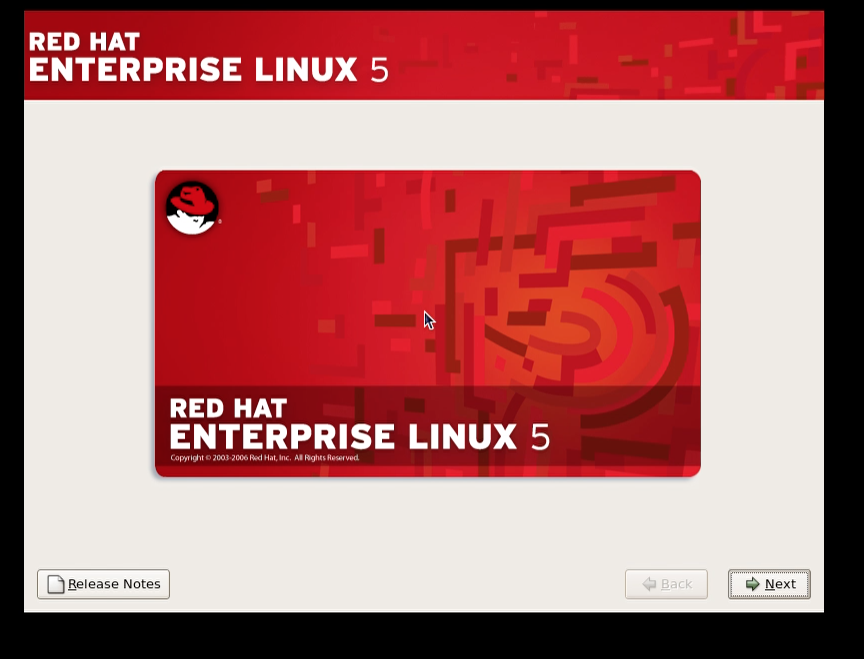Open the Release Notes
Viewport: 864px width, 659px height.
(104, 584)
